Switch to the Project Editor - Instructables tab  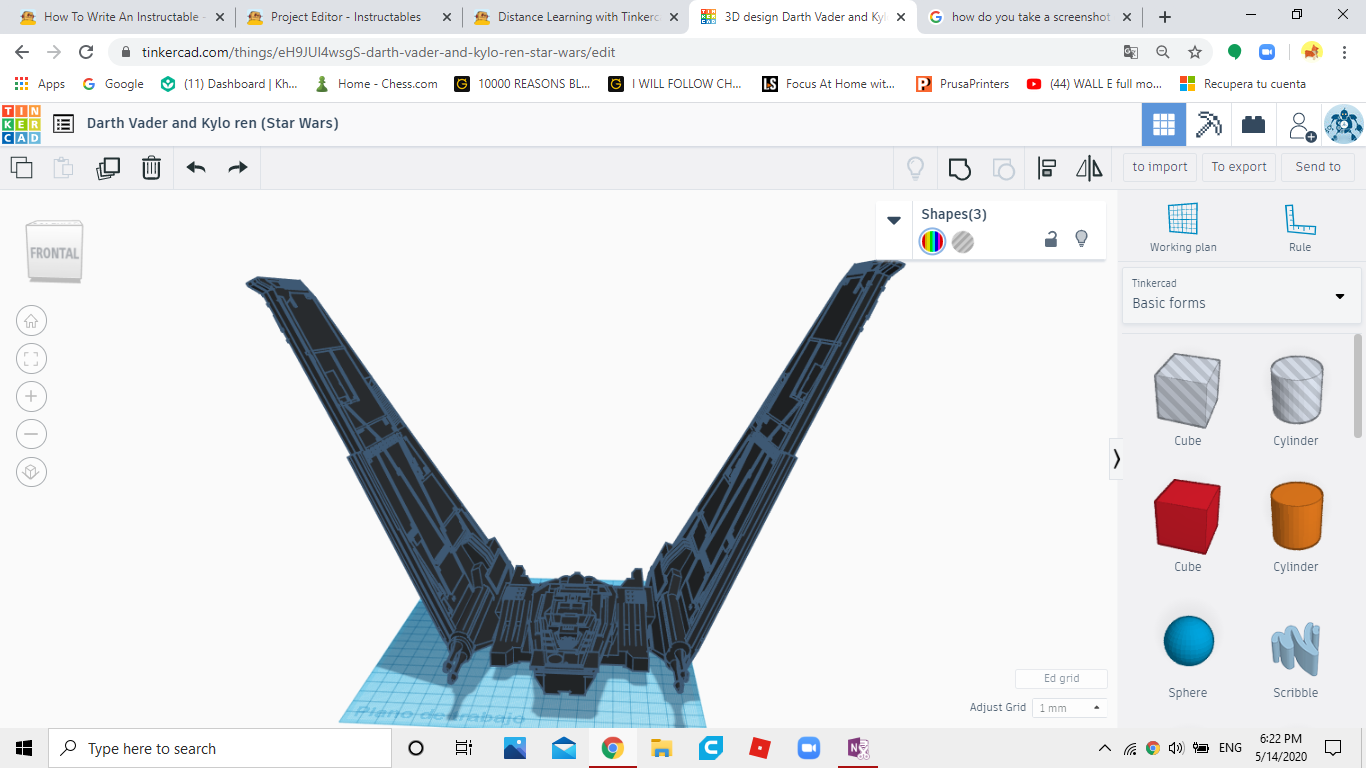346,17
